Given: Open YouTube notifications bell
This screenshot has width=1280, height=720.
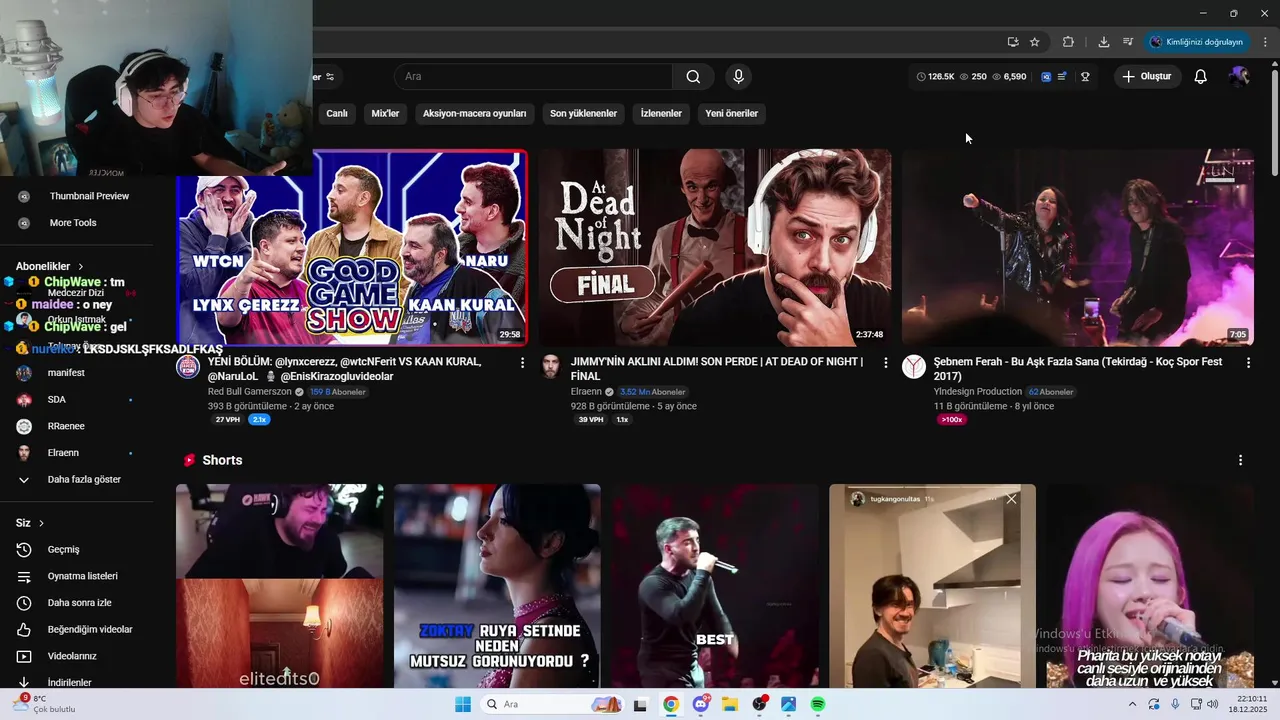Looking at the screenshot, I should (x=1200, y=77).
